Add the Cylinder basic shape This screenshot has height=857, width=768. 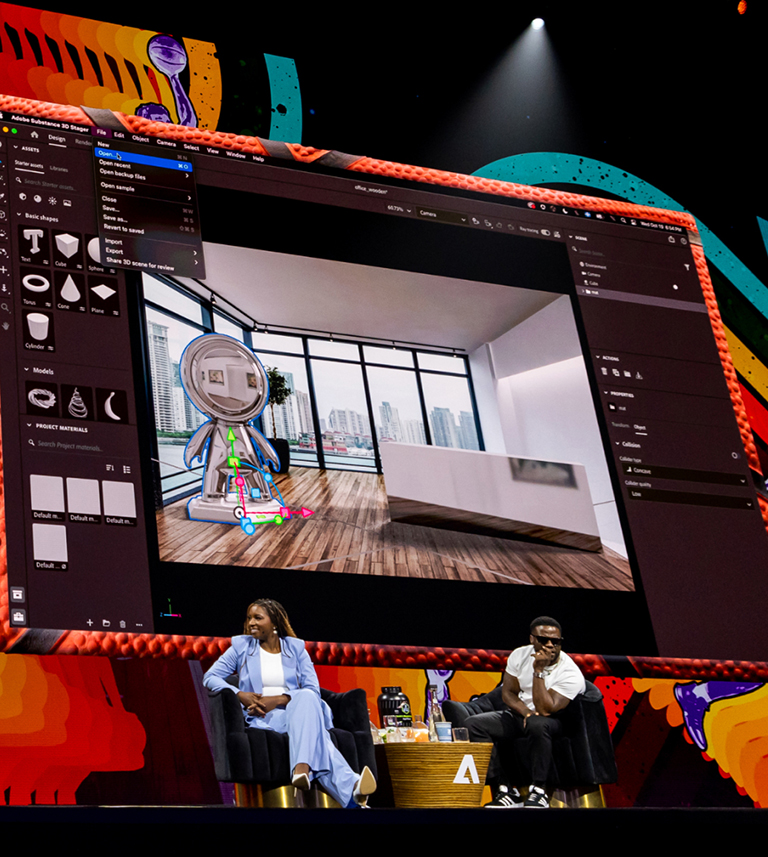tap(38, 327)
